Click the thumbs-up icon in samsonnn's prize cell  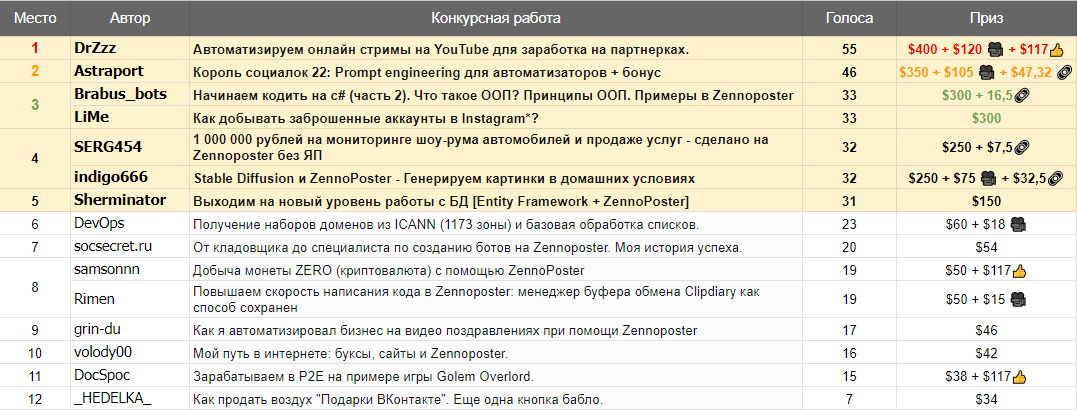pyautogui.click(x=1019, y=270)
